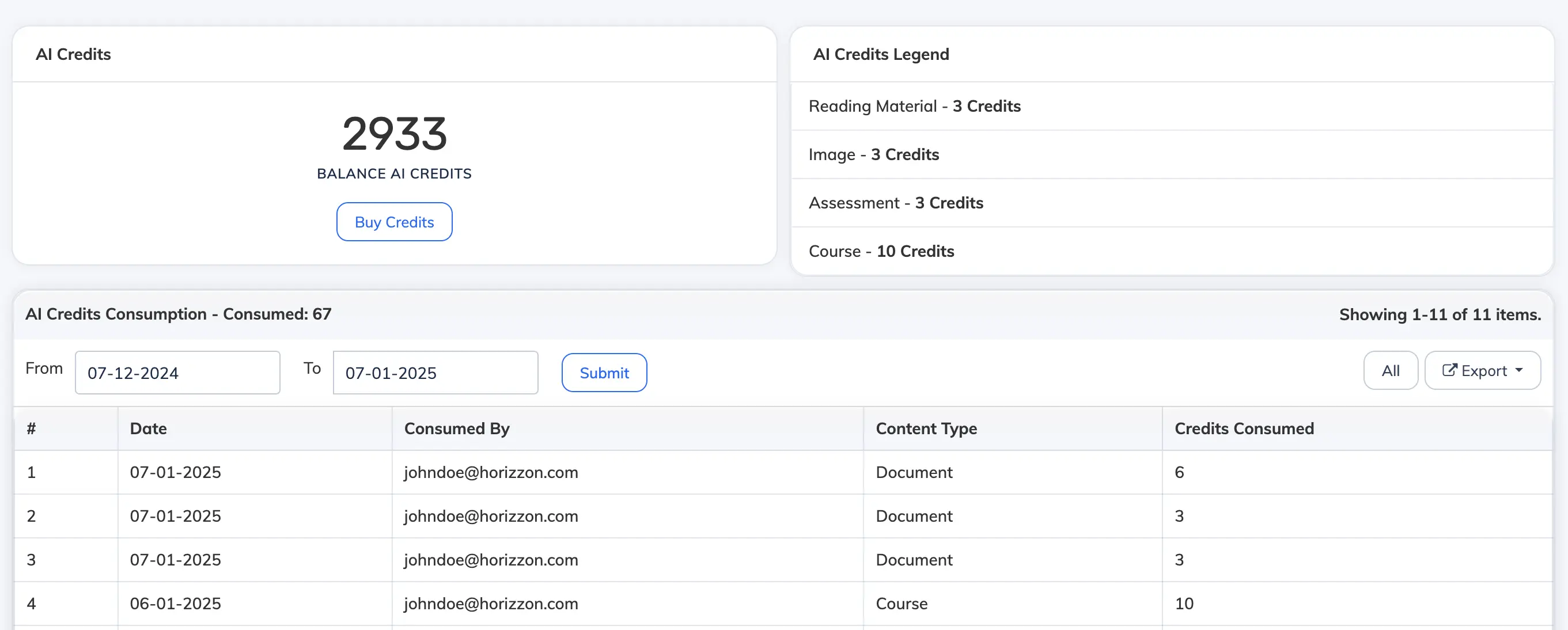Click the email in table row 1
The image size is (1568, 630).
491,472
